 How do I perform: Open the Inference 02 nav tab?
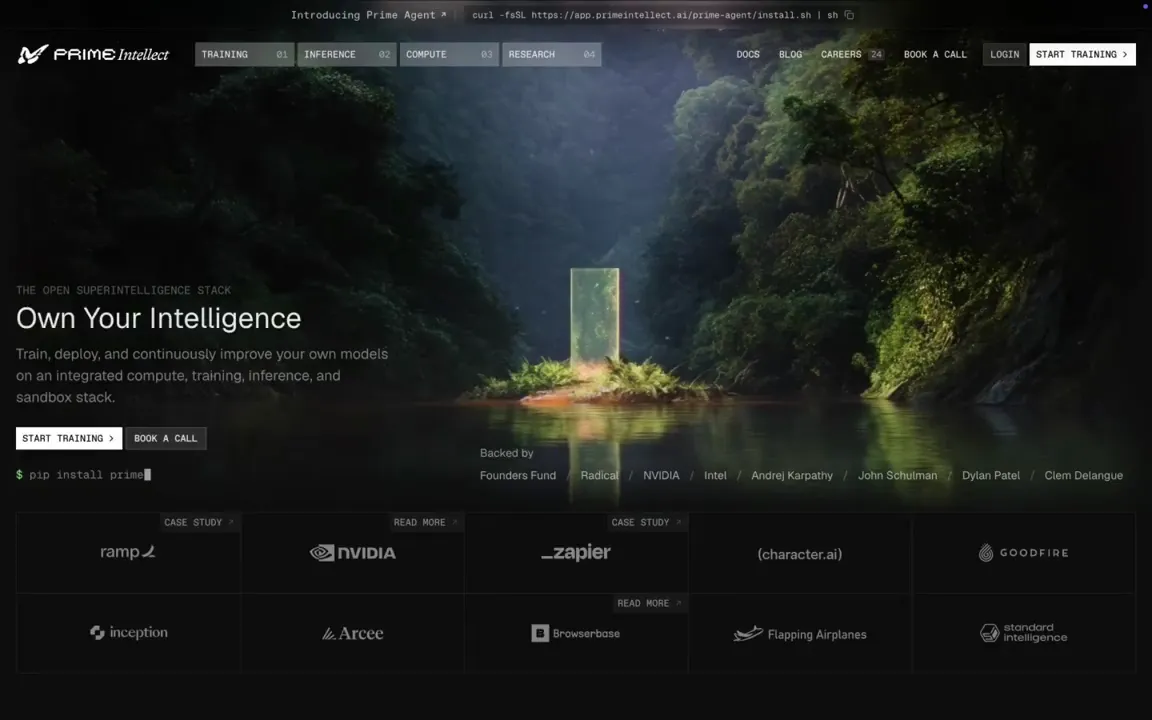coord(347,54)
